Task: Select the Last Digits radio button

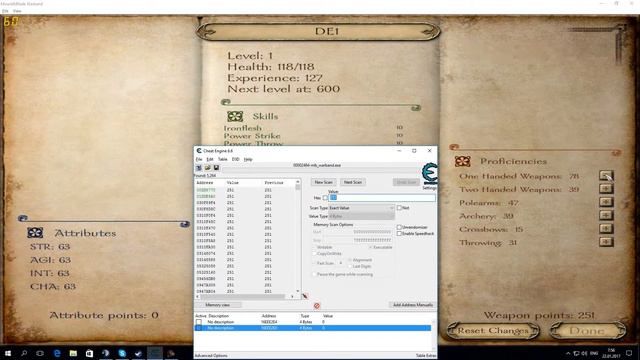Action: pyautogui.click(x=350, y=266)
